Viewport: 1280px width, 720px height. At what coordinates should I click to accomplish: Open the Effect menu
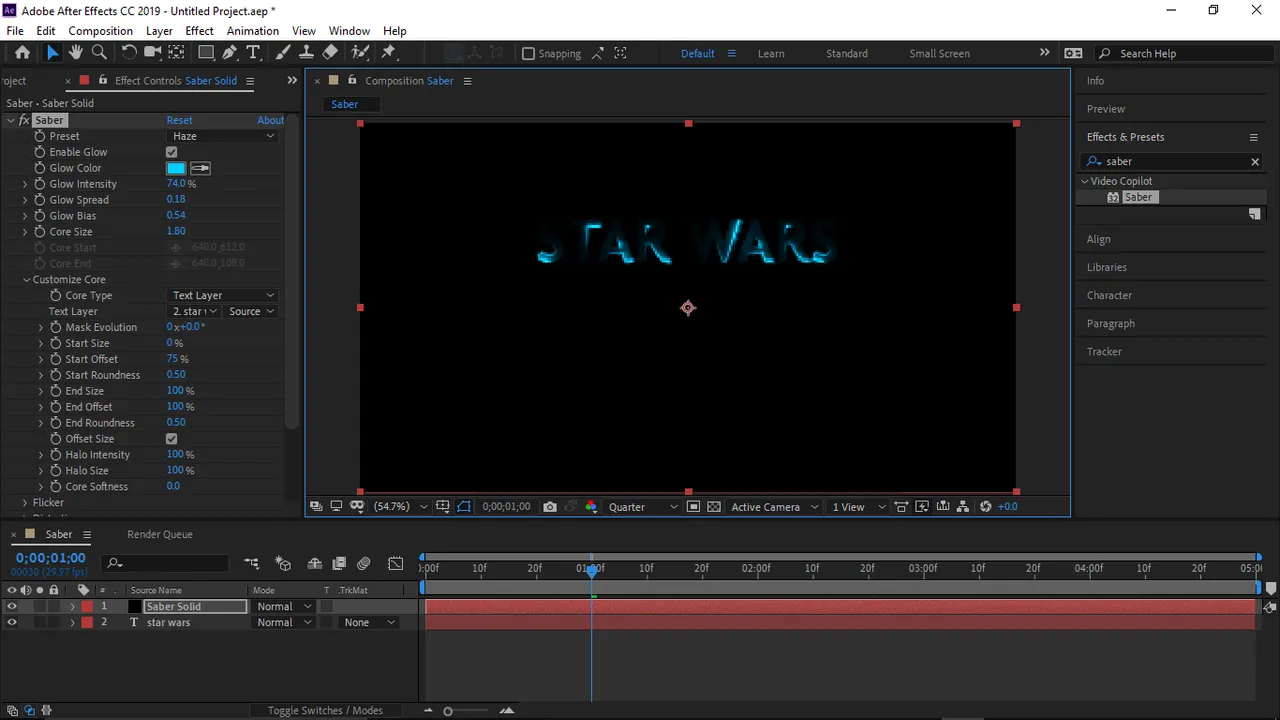(x=199, y=31)
